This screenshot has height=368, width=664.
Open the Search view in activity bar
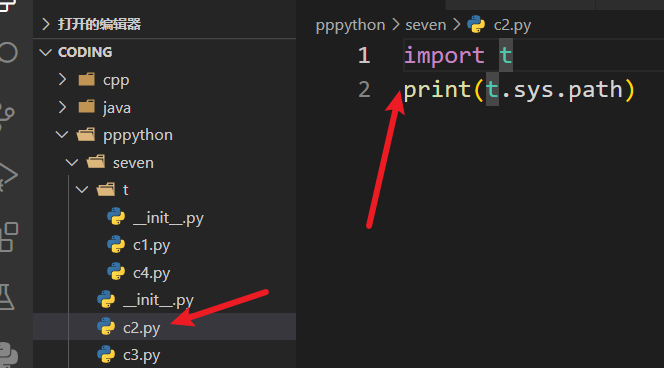pyautogui.click(x=8, y=53)
